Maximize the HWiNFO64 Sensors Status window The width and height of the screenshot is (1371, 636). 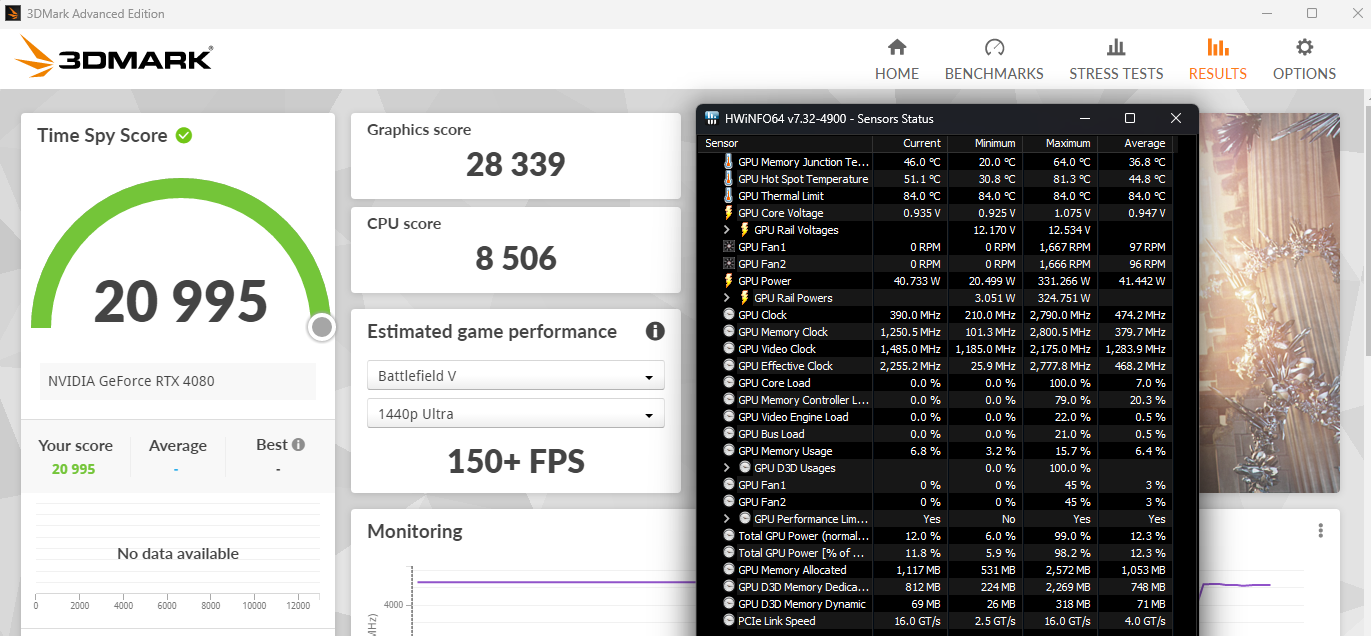(x=1130, y=118)
